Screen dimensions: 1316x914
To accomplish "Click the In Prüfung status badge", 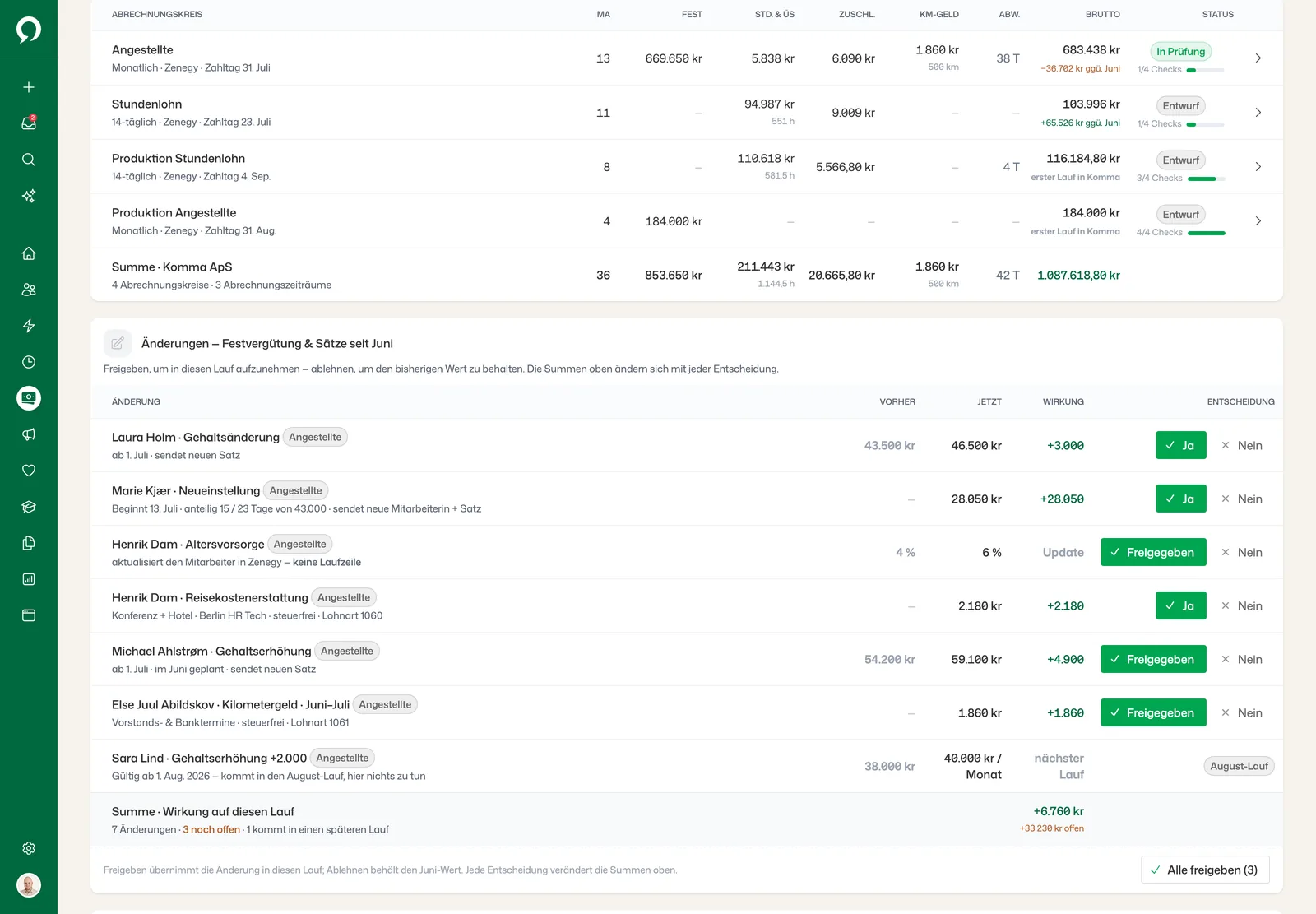I will tap(1180, 51).
